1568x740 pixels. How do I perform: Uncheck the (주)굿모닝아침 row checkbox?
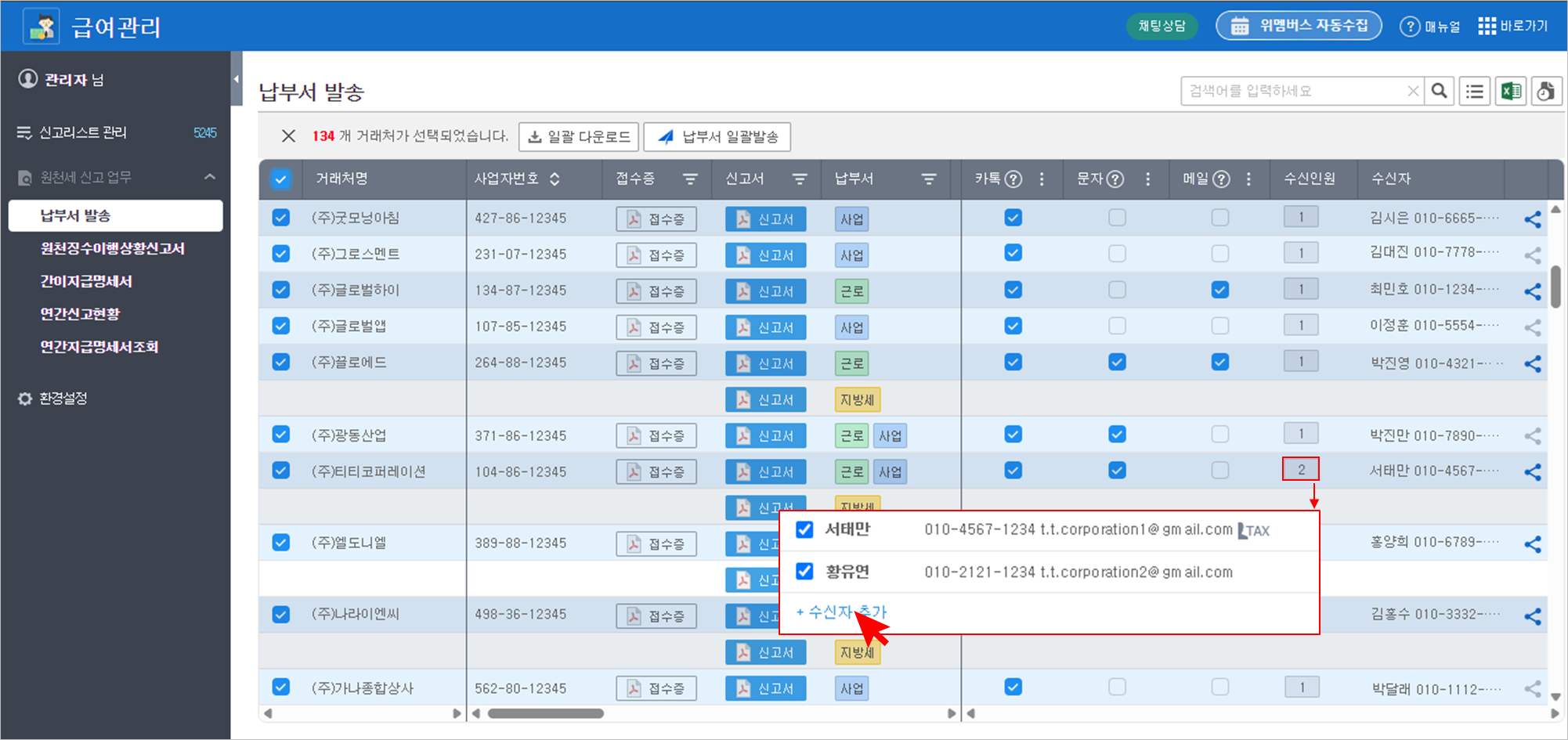[281, 218]
